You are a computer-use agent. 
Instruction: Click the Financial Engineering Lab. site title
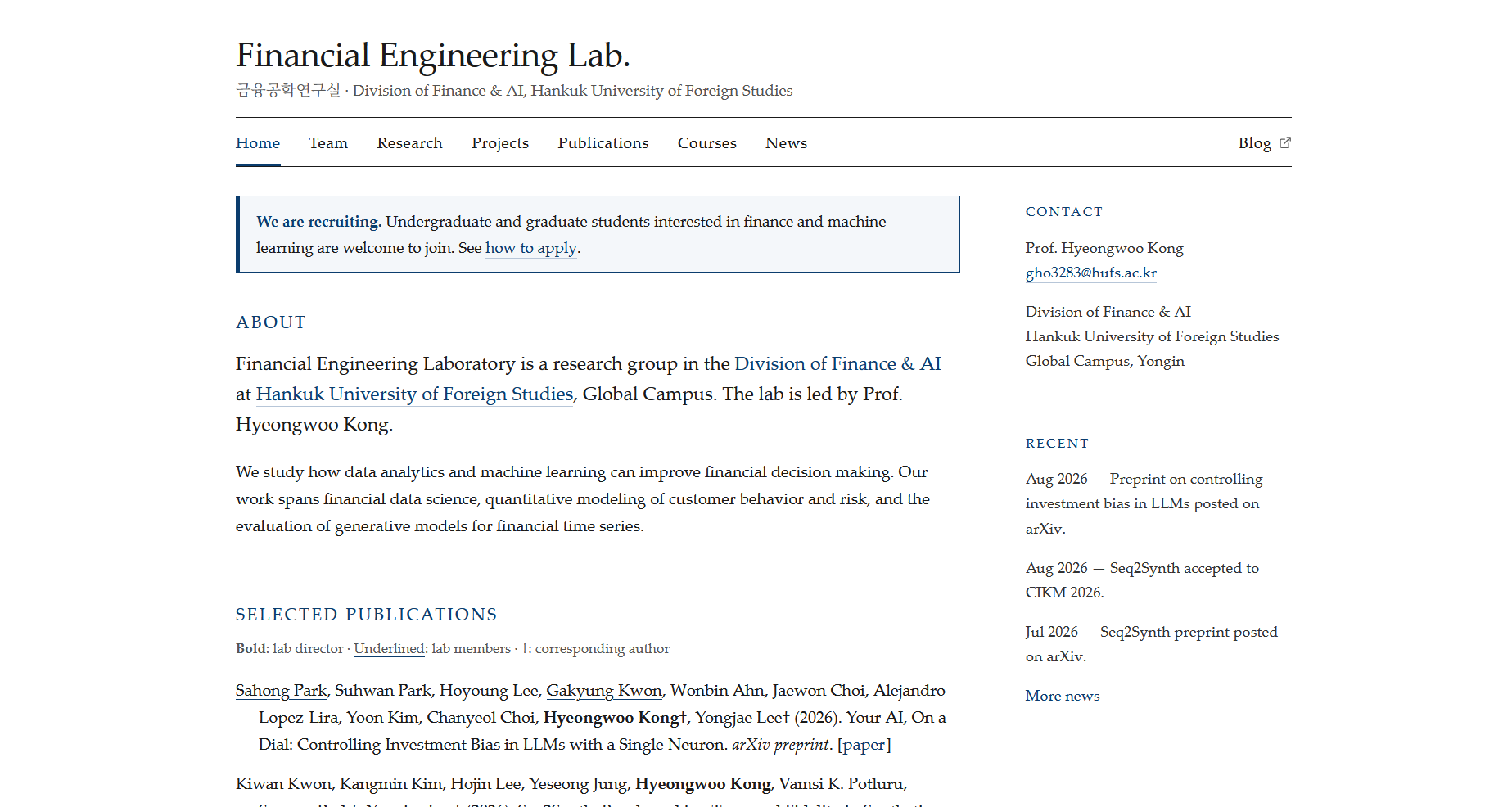point(433,55)
